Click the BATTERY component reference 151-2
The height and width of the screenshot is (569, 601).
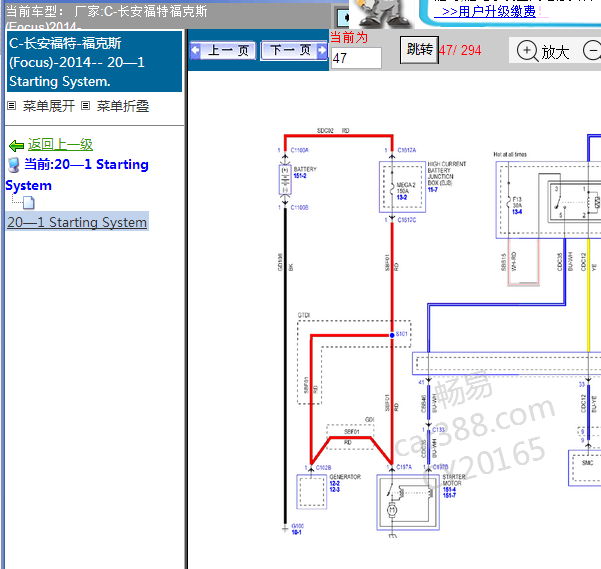[x=300, y=176]
